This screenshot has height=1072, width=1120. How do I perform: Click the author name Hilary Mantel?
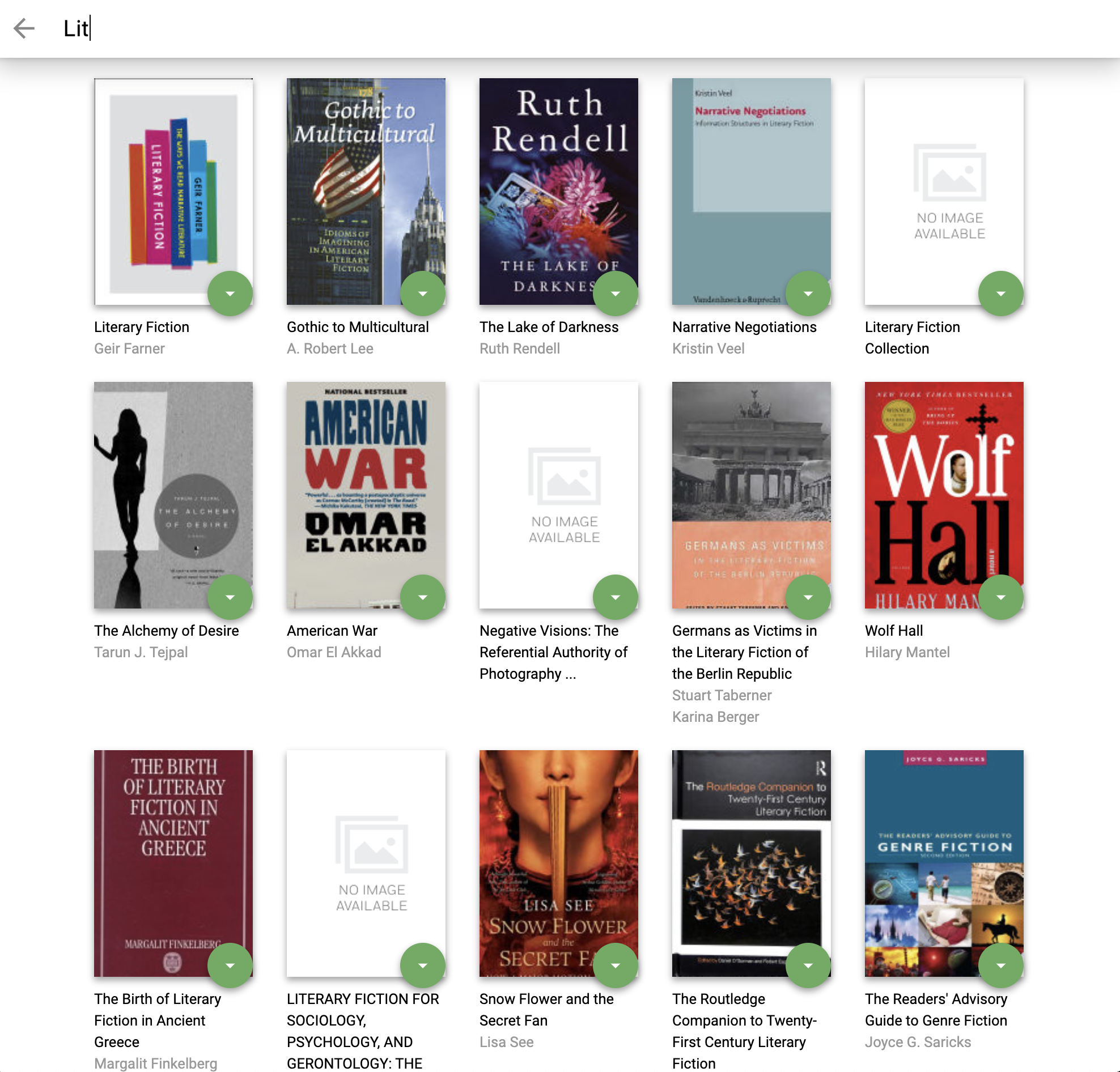[x=907, y=652]
